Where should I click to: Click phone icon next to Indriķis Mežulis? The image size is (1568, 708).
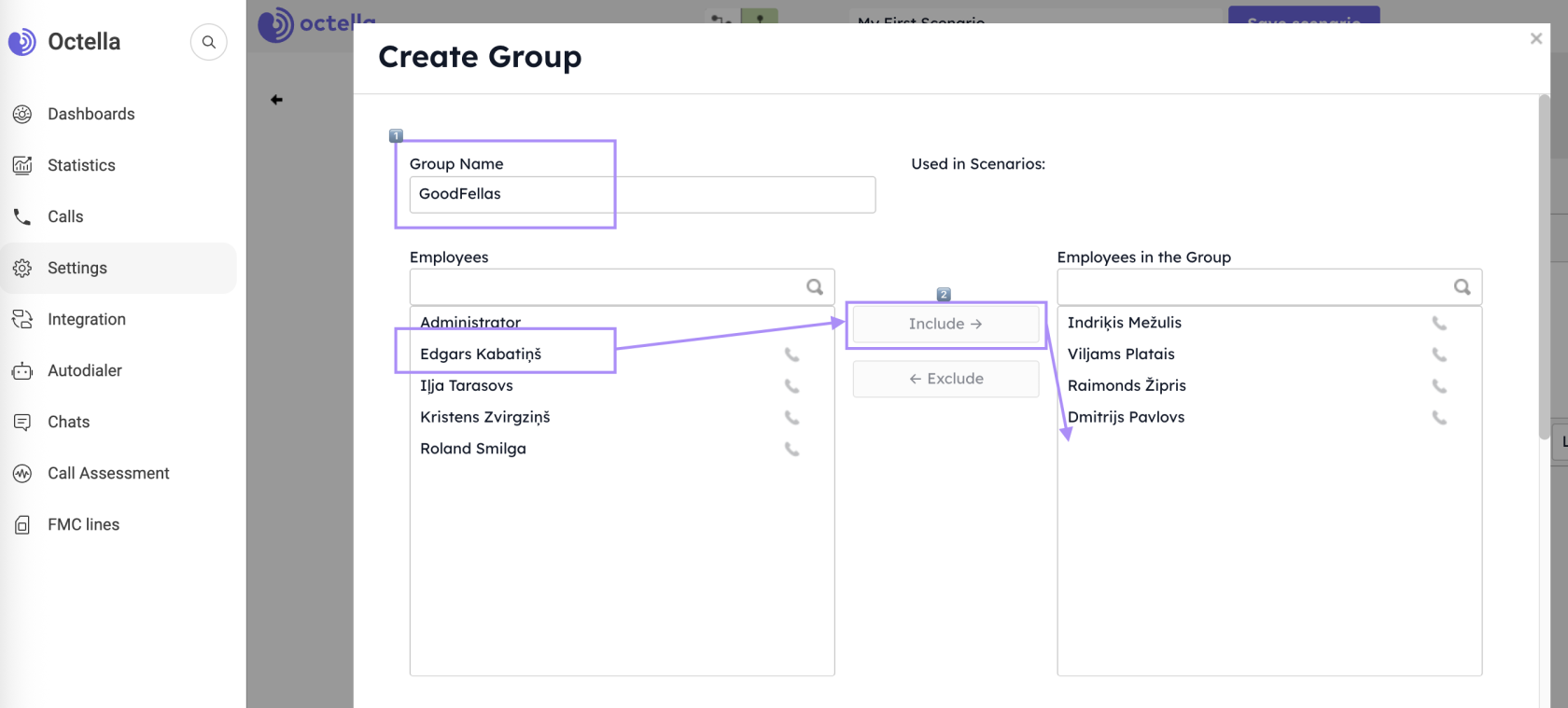(x=1439, y=323)
